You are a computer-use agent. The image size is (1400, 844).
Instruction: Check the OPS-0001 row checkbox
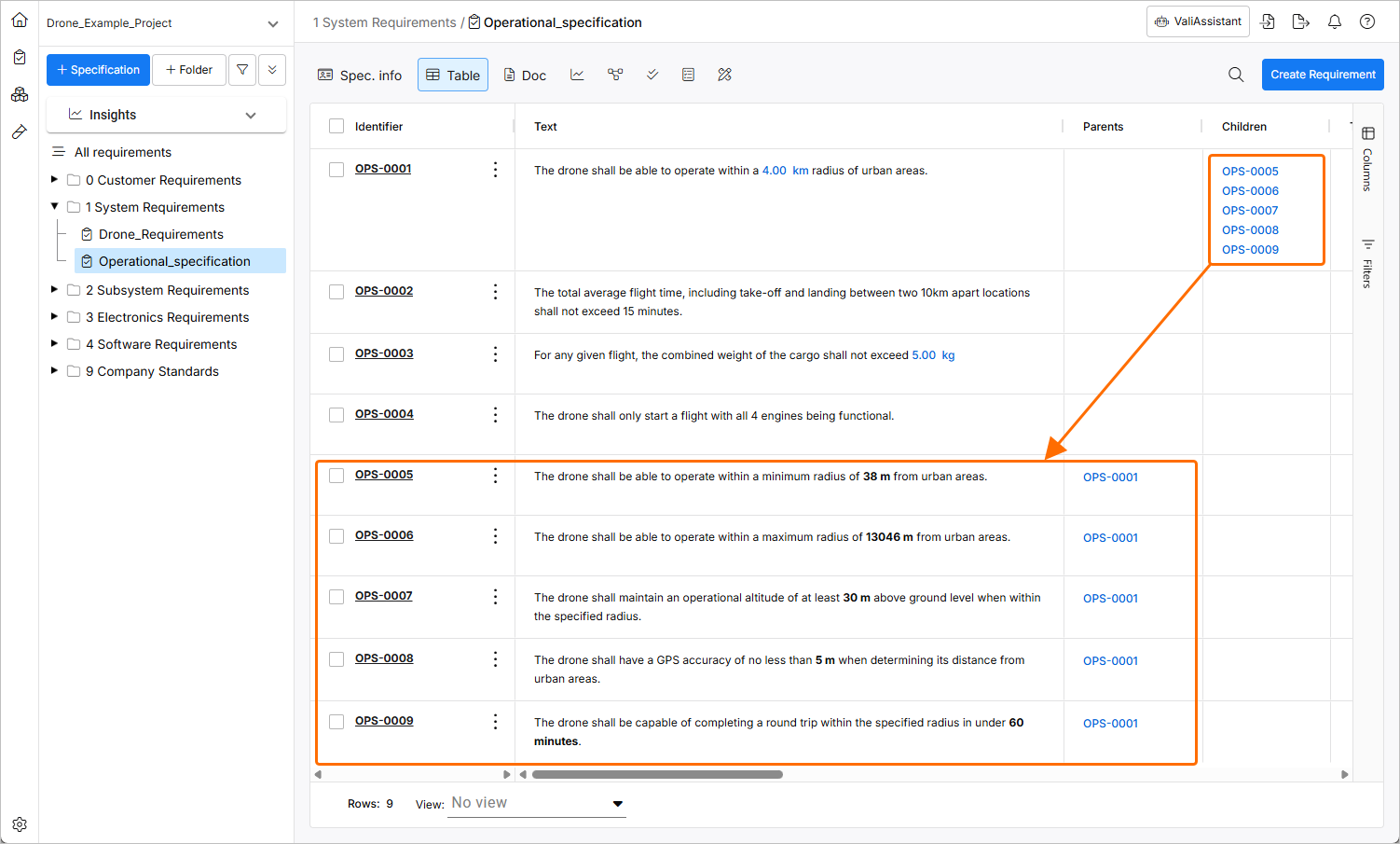336,170
